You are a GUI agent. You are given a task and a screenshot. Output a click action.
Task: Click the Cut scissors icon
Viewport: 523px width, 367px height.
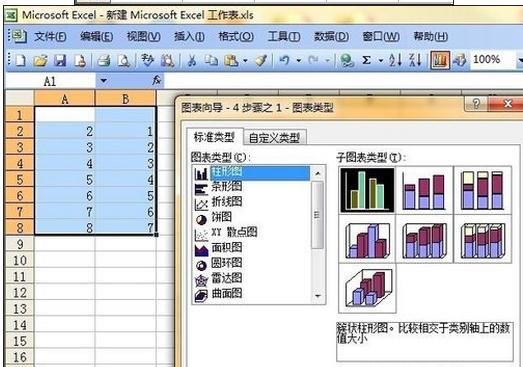click(191, 60)
